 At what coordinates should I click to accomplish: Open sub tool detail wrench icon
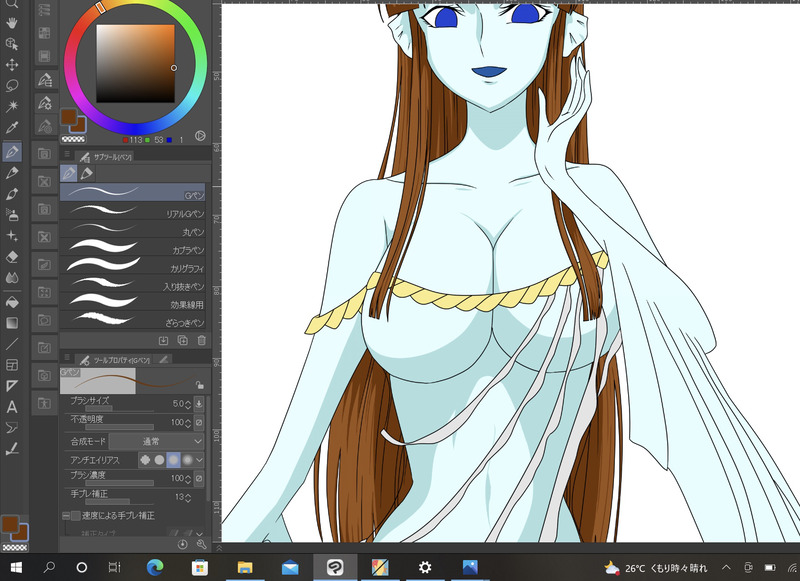pyautogui.click(x=201, y=544)
